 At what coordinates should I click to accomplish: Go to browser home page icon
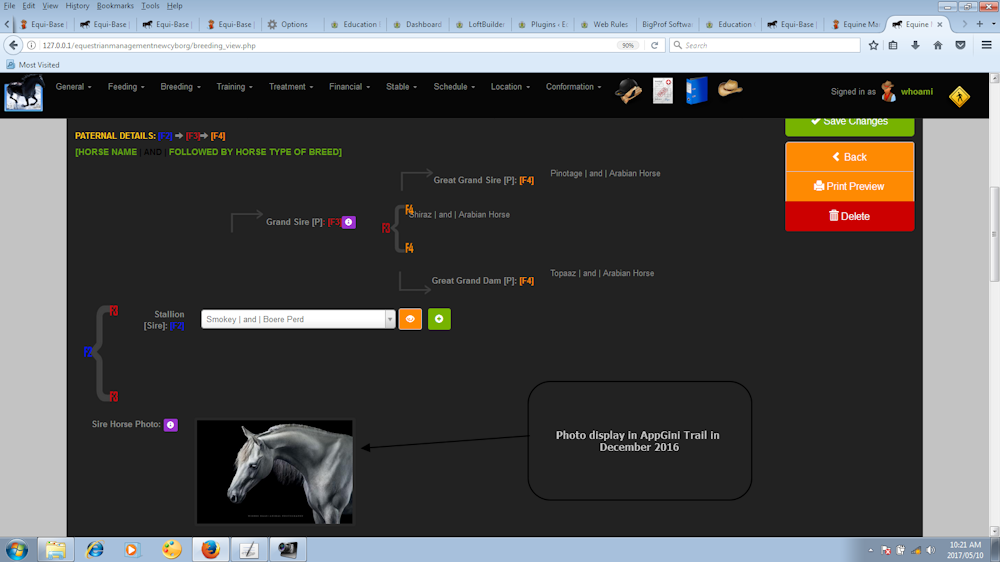tap(938, 45)
